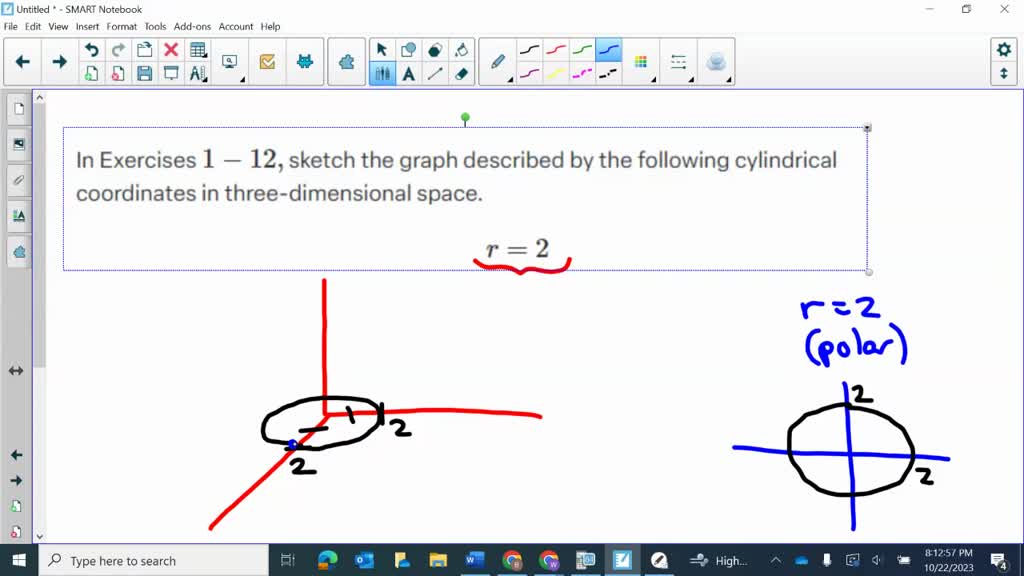Image resolution: width=1024 pixels, height=576 pixels.
Task: Open the Measurement Tools dropdown
Action: 198,74
